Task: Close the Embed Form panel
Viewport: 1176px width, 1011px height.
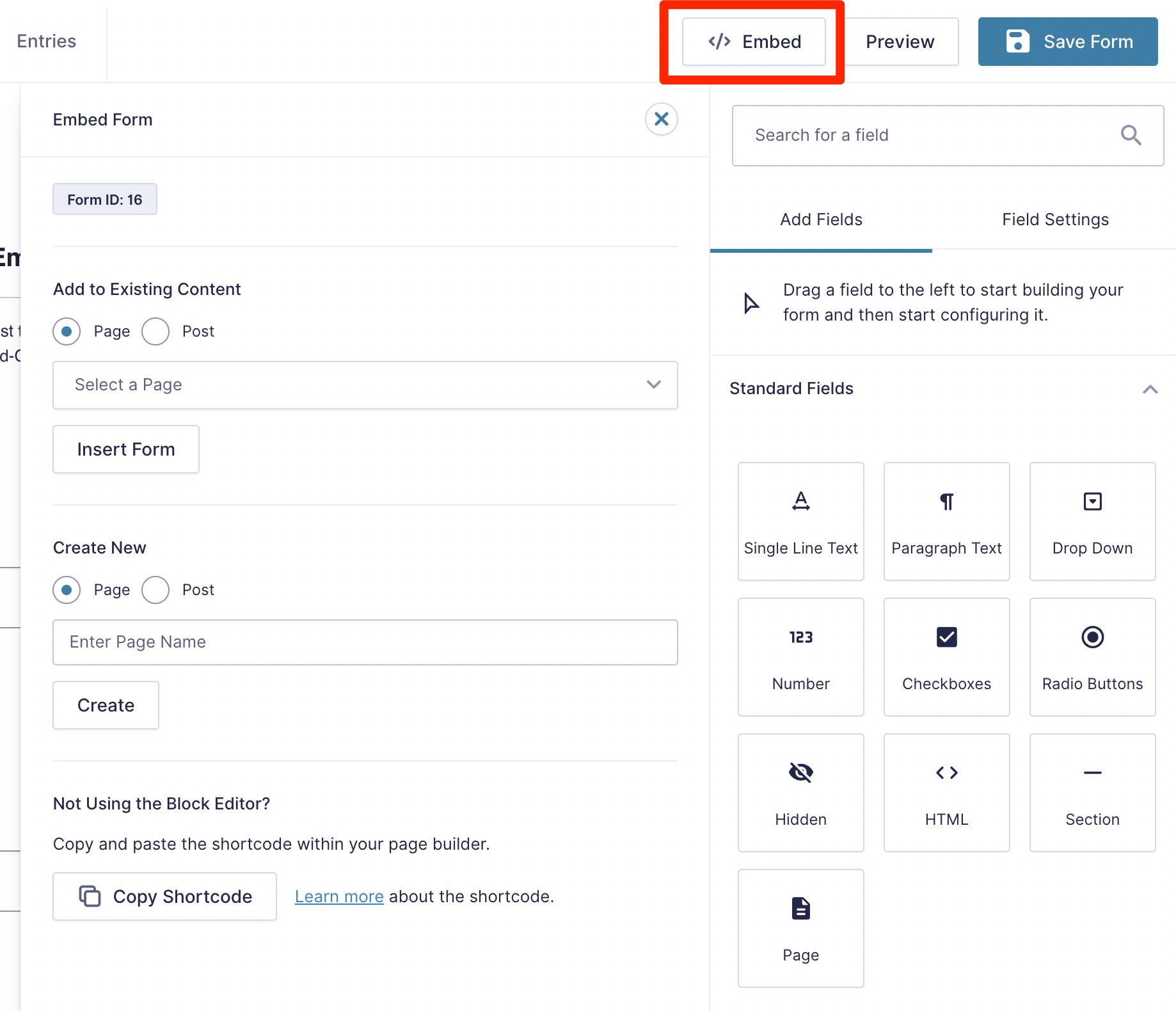Action: 661,119
